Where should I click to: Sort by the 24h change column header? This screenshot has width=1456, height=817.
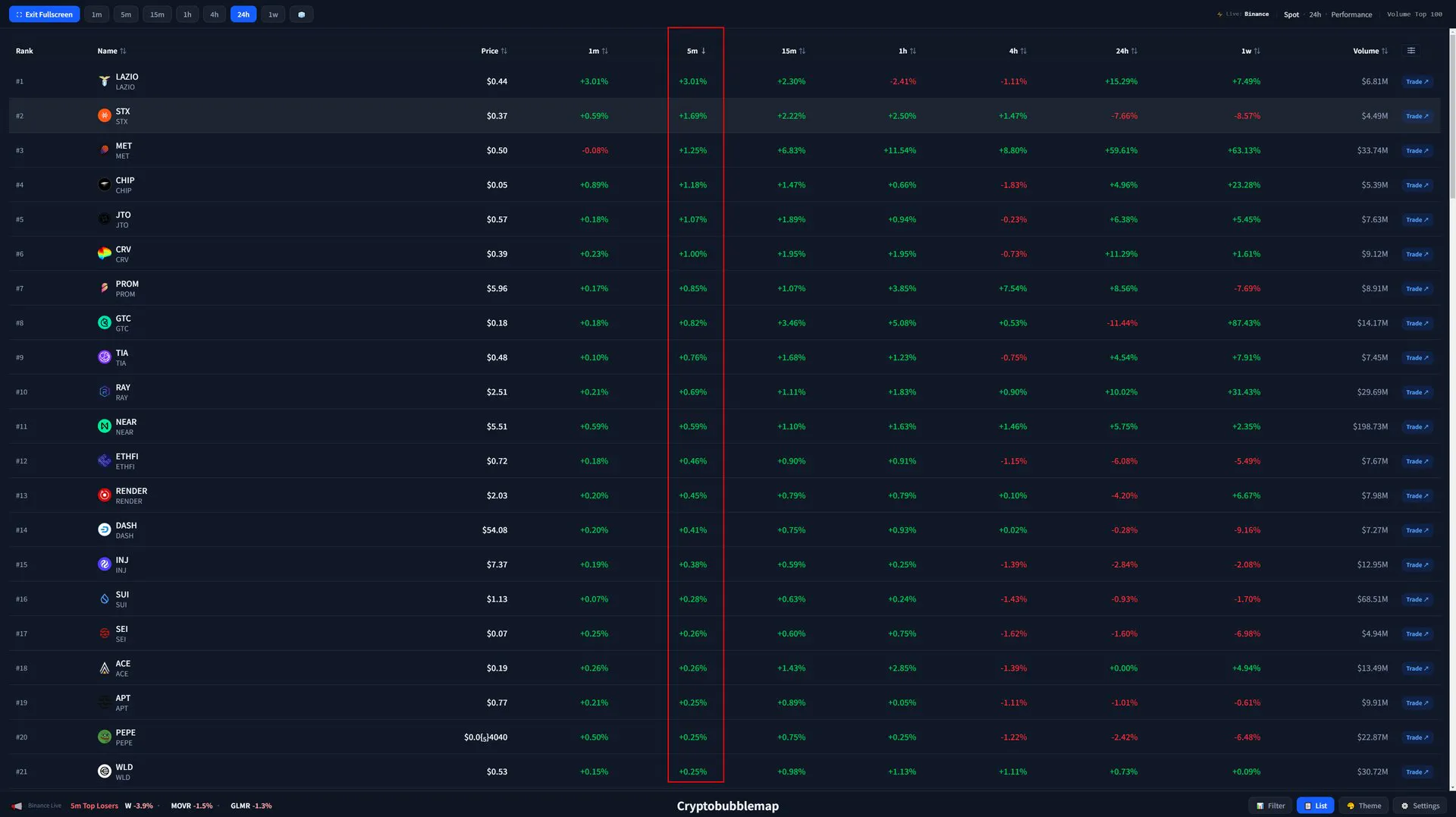[x=1126, y=51]
